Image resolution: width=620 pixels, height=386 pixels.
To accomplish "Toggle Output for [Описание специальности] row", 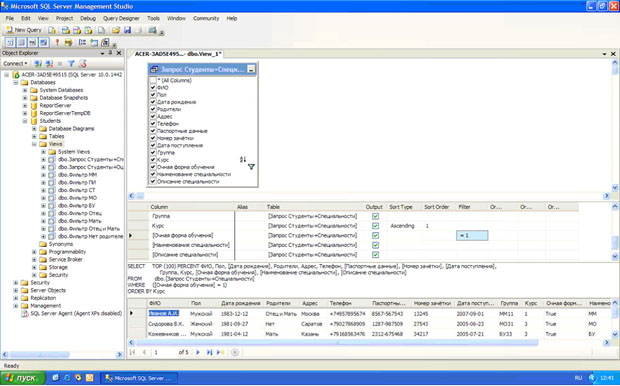I will click(375, 255).
